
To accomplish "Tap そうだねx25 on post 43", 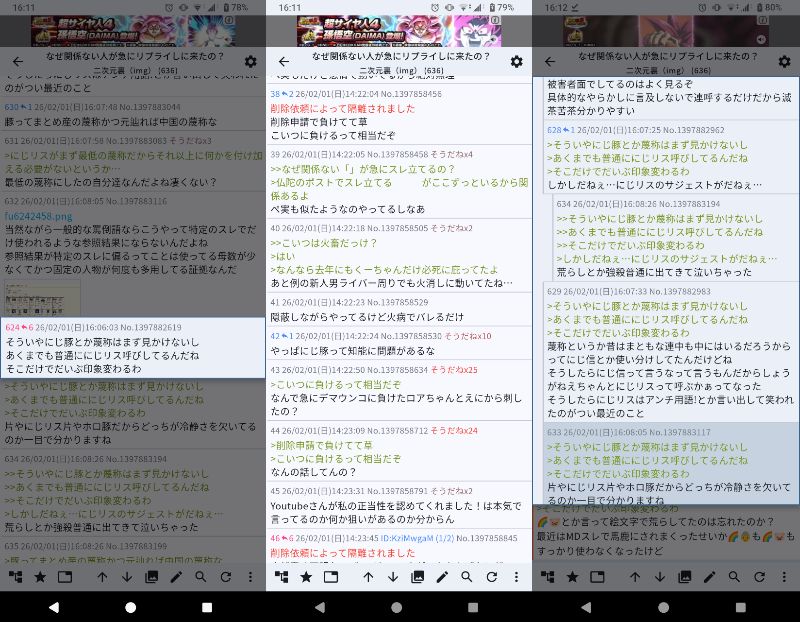I will click(455, 370).
